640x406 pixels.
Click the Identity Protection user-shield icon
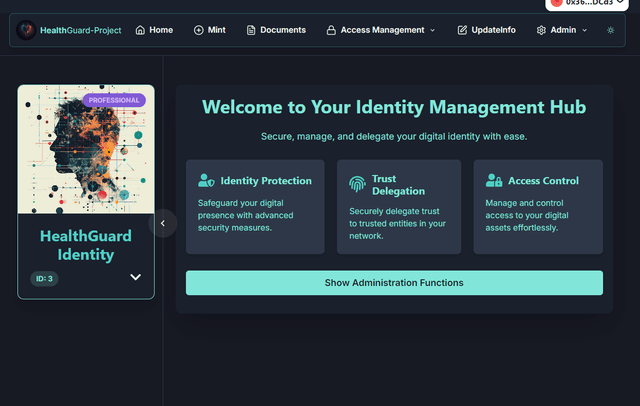[x=206, y=181]
